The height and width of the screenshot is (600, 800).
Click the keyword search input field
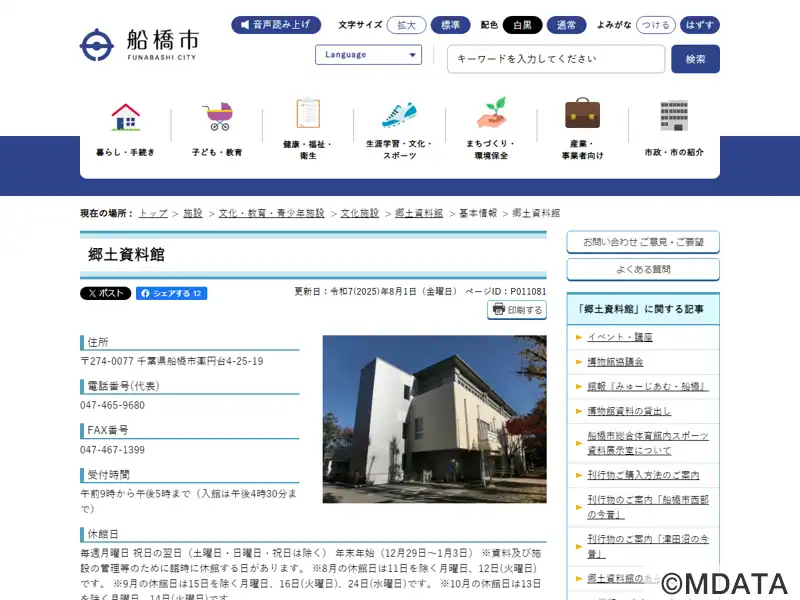(x=556, y=59)
